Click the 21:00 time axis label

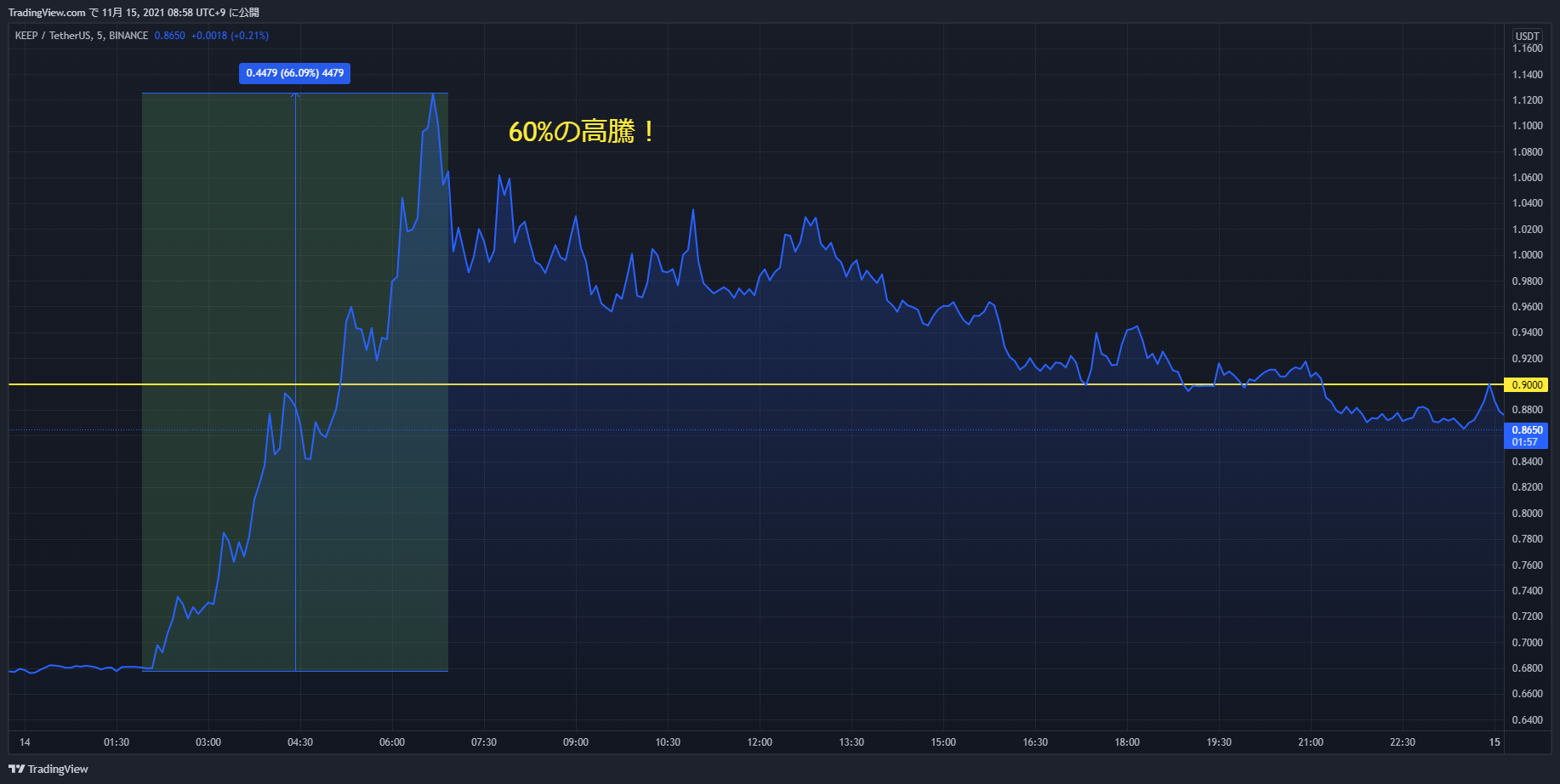1311,742
